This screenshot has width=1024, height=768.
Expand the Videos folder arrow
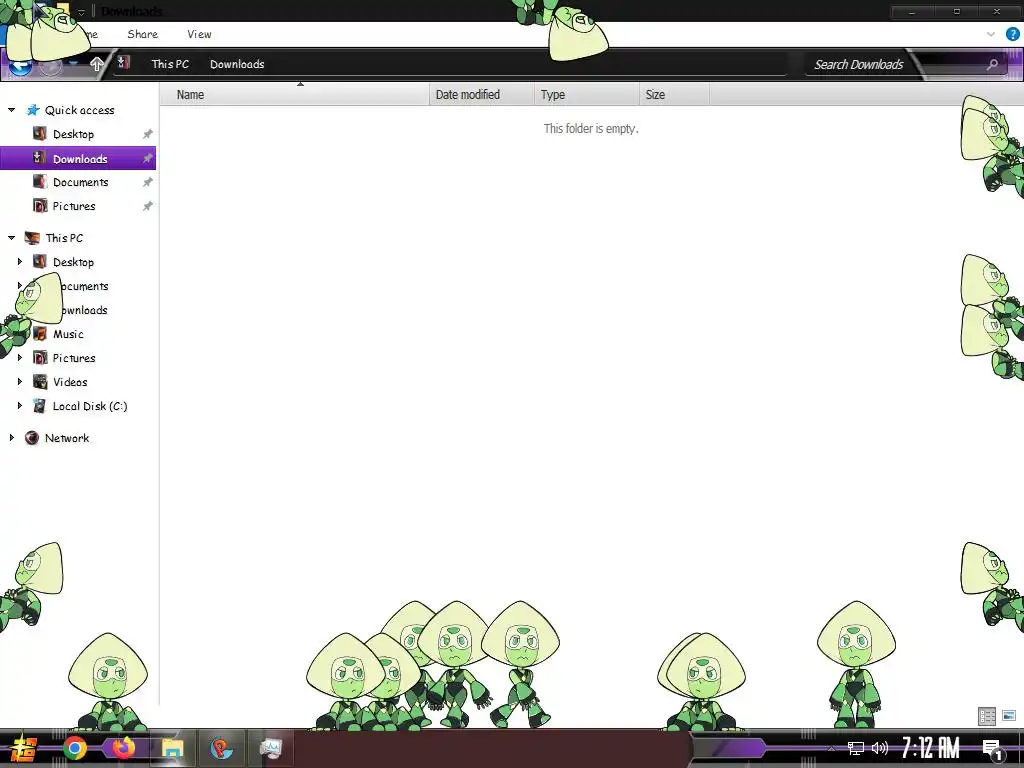[x=20, y=381]
